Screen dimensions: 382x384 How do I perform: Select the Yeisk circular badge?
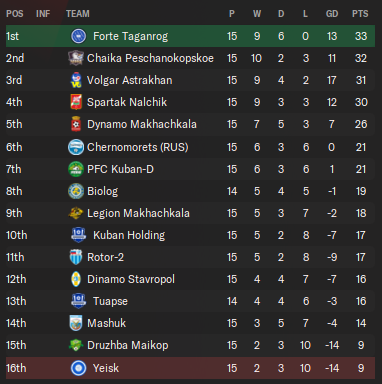point(79,368)
